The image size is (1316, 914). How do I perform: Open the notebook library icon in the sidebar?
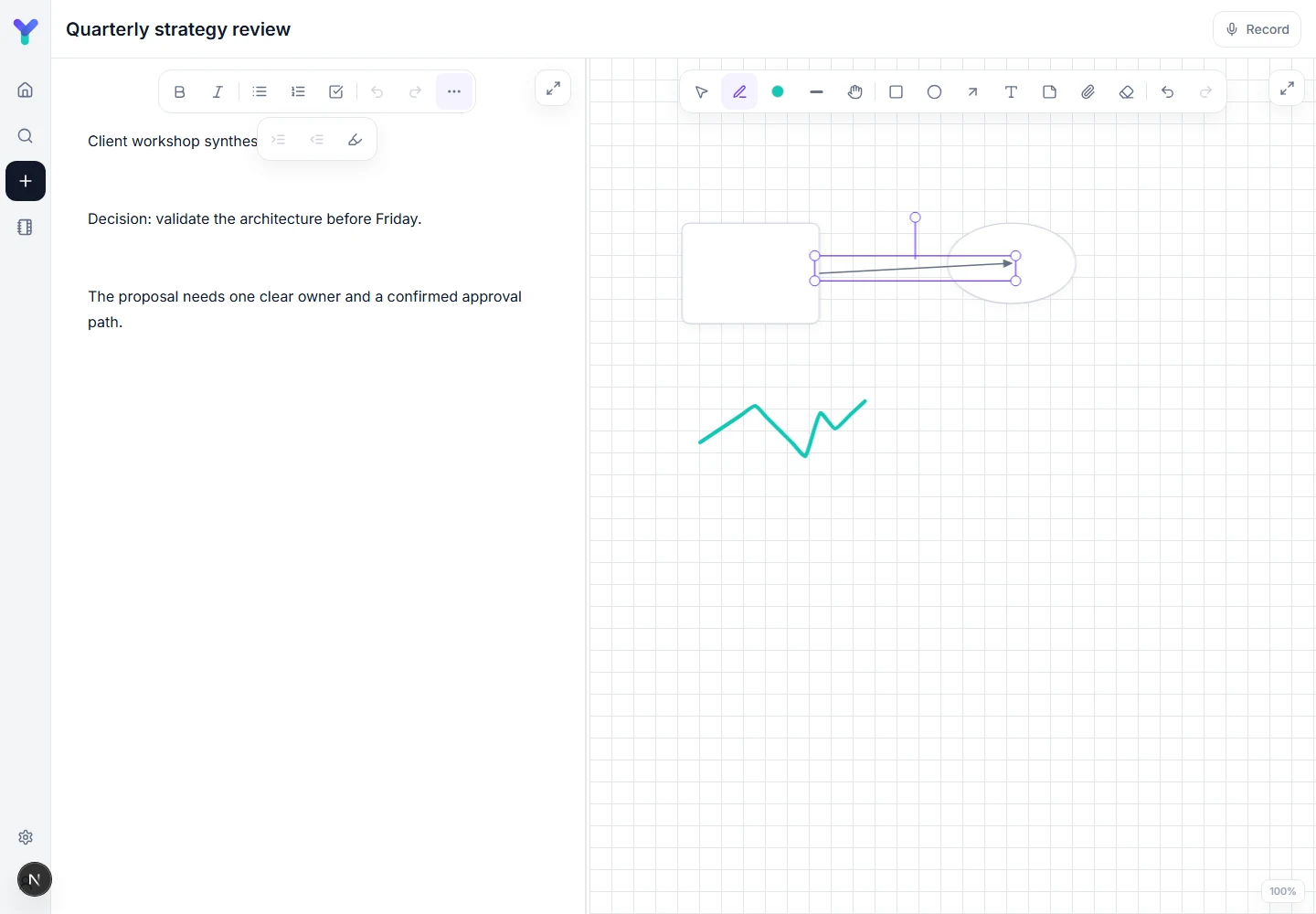26,227
